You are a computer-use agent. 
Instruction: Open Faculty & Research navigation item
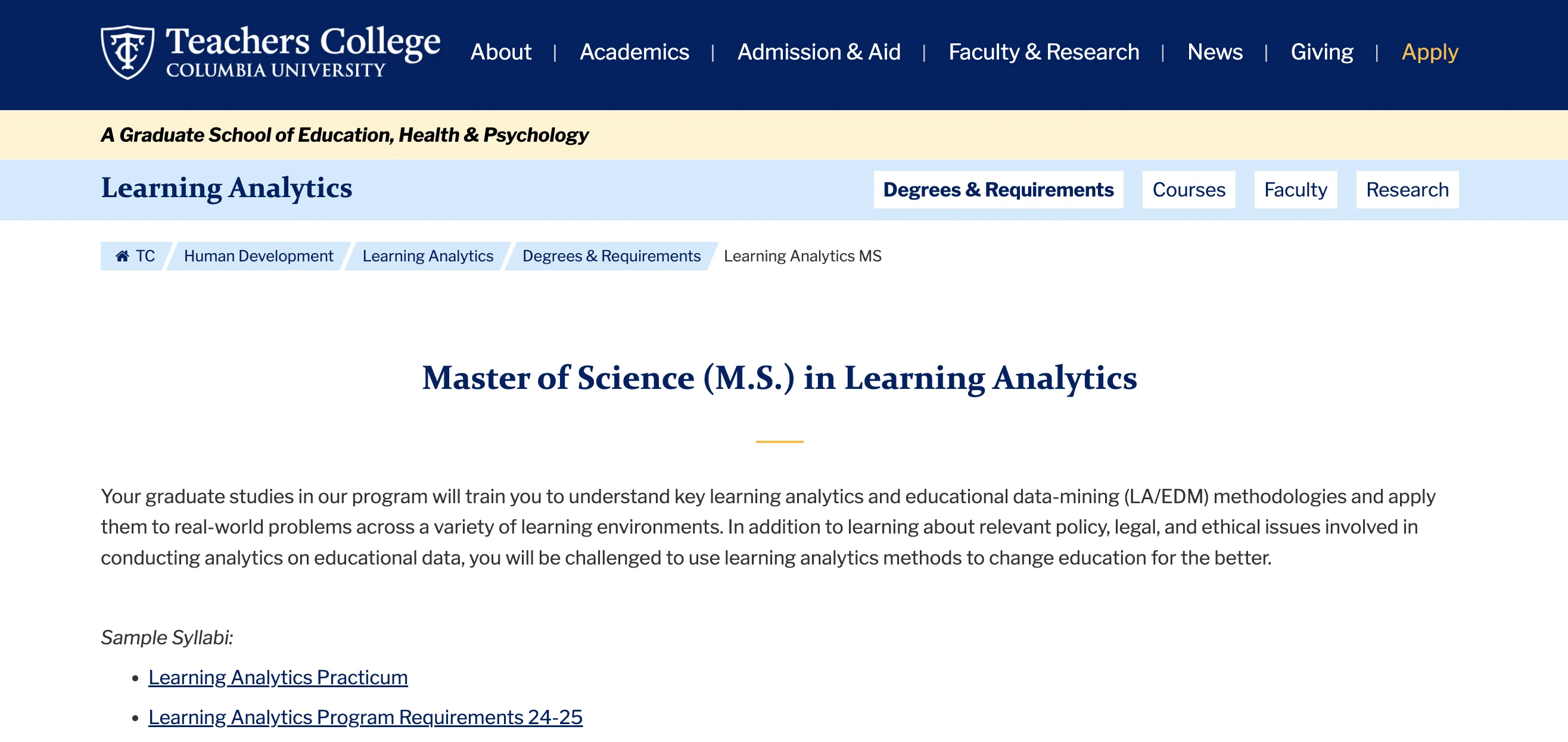click(x=1043, y=52)
